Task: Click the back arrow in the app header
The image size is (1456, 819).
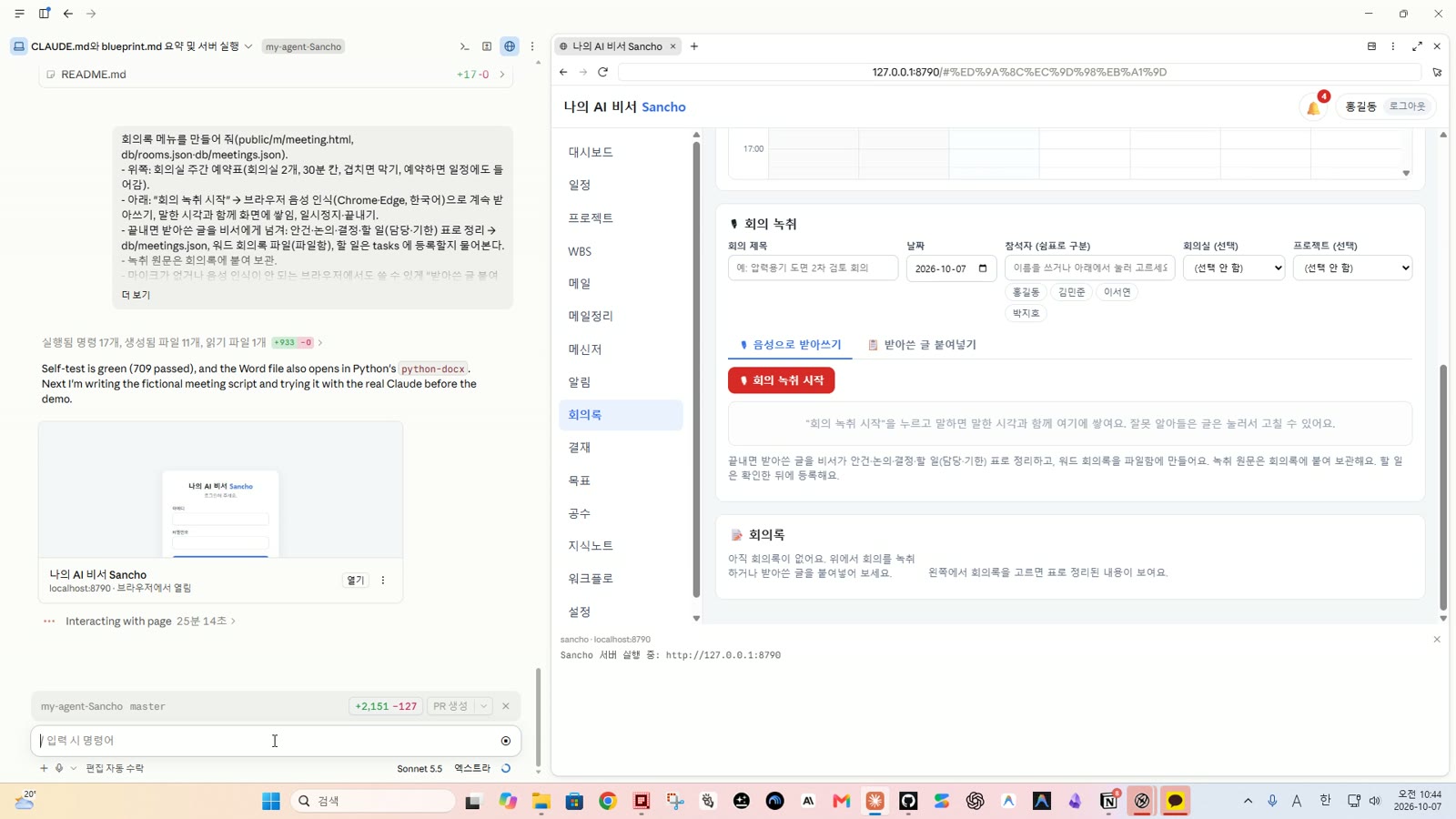Action: pyautogui.click(x=68, y=14)
